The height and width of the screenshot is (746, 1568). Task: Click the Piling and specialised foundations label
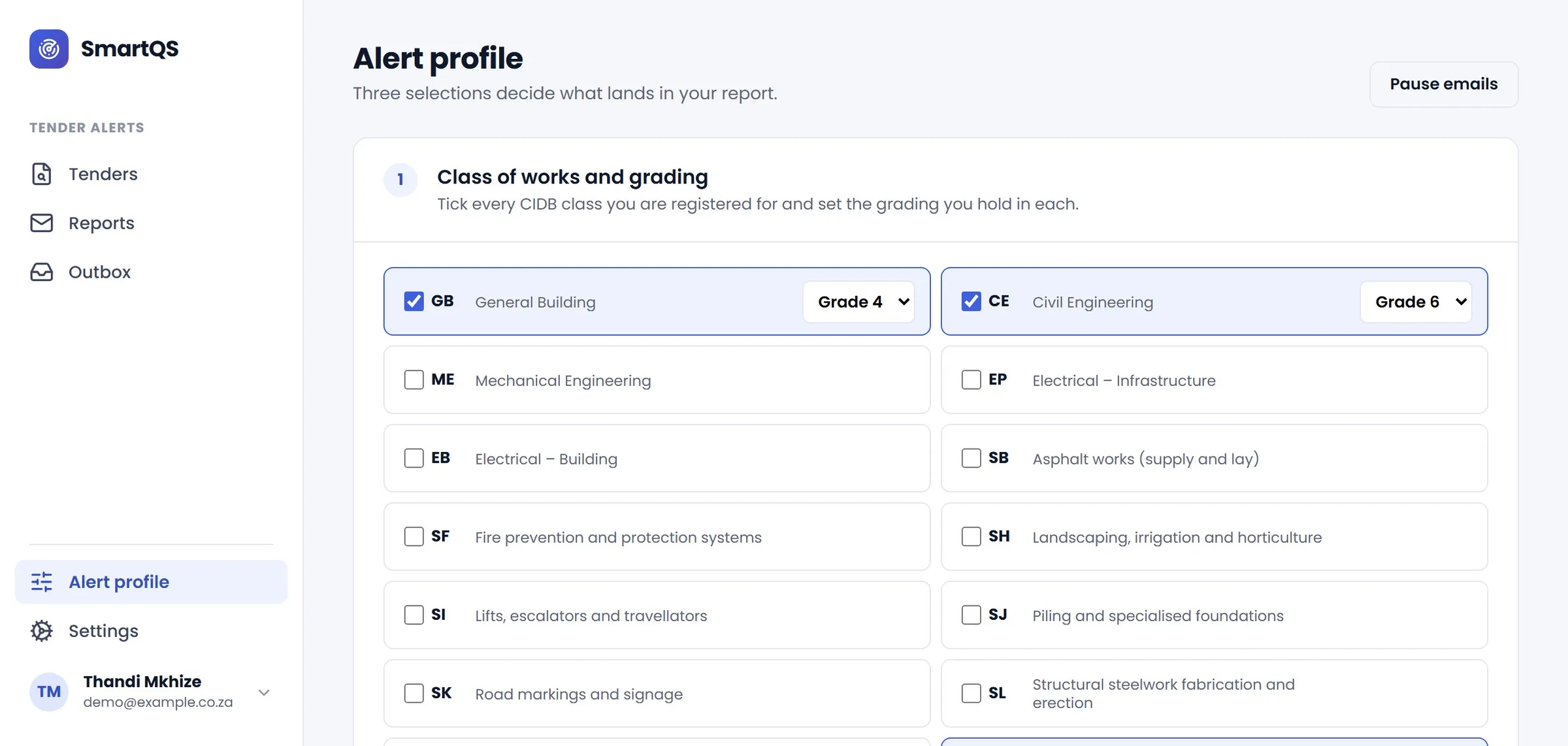pyautogui.click(x=1158, y=615)
